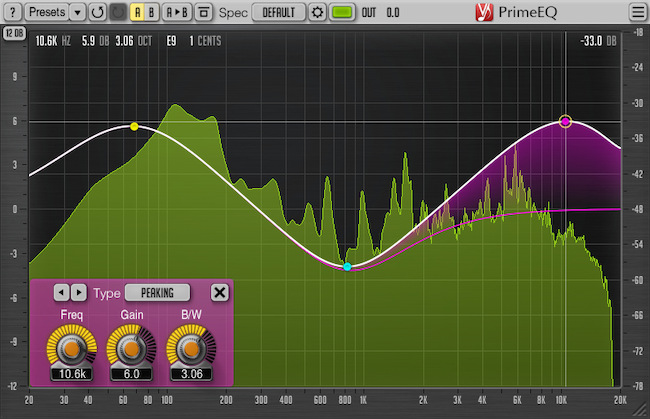Click the 1 CENTS readout text
Viewport: 650px width, 419px height.
pos(205,41)
